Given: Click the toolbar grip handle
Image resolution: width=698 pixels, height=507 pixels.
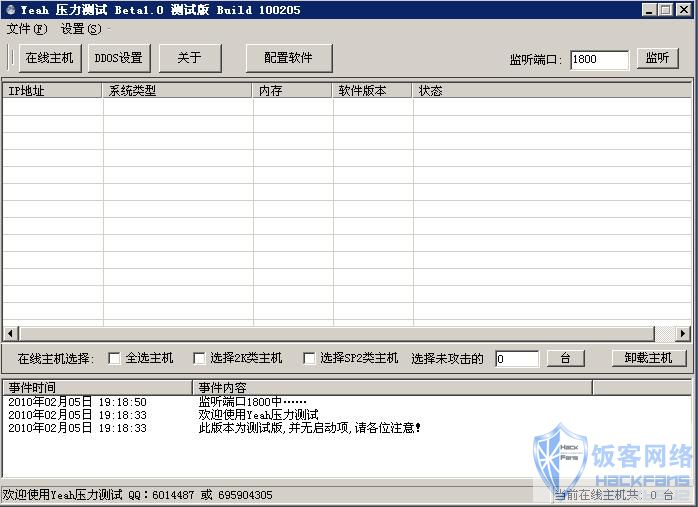Looking at the screenshot, I should (11, 58).
